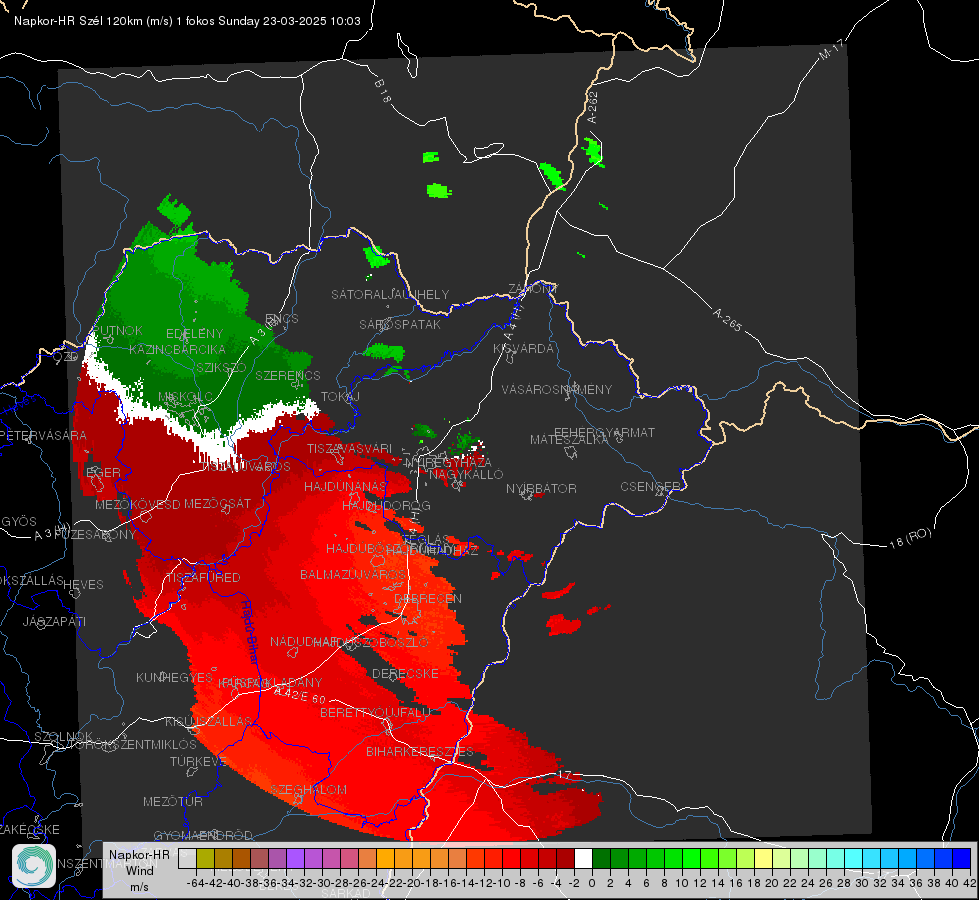The height and width of the screenshot is (900, 979).
Task: Click the MISKOLC city label
Action: pyautogui.click(x=186, y=397)
